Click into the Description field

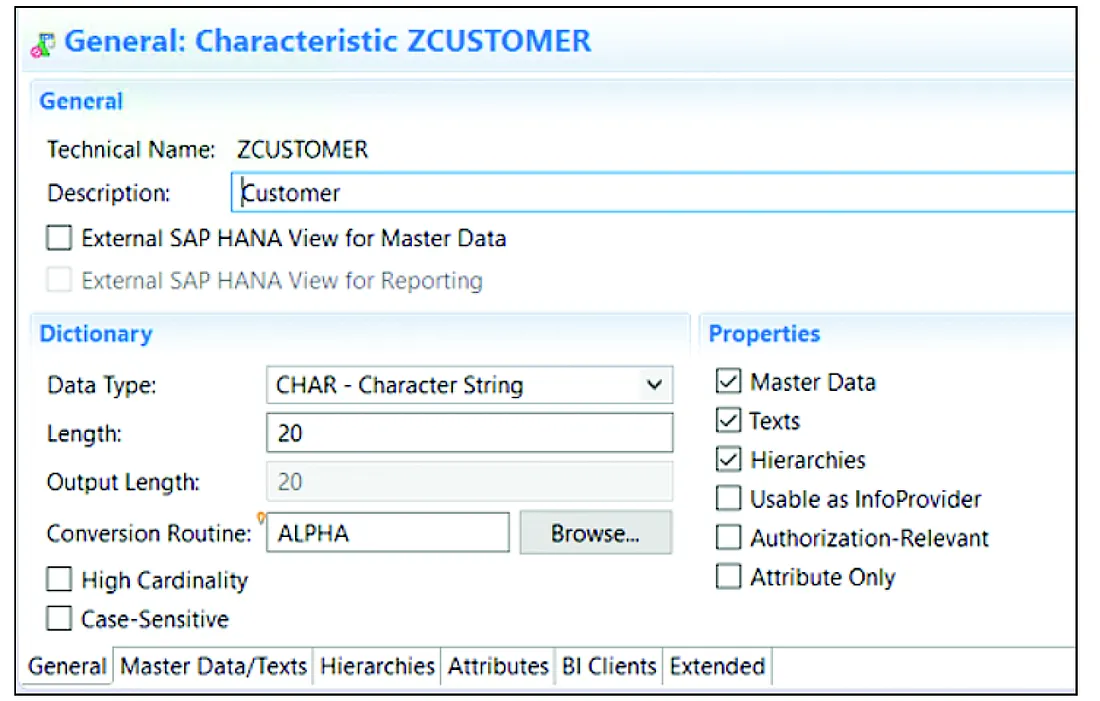[x=650, y=193]
